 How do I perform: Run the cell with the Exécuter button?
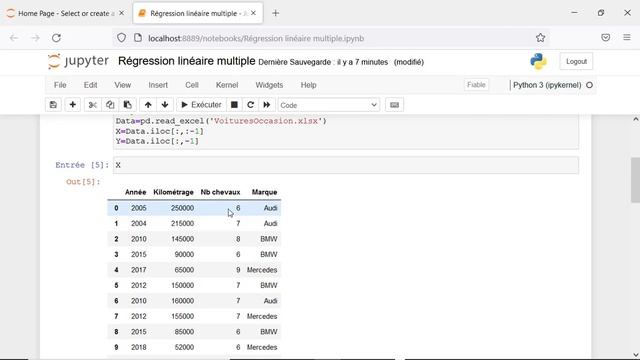[x=201, y=105]
